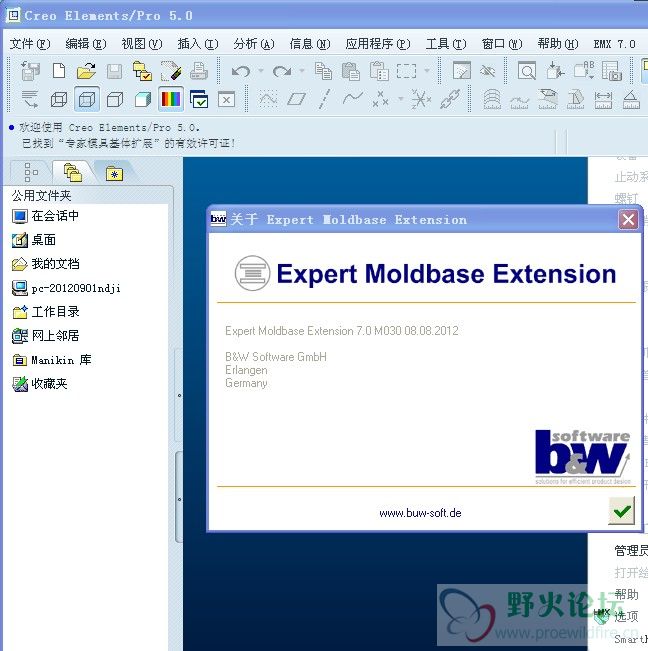Expand the undo history dropdown arrow
Screen dimensions: 648x651
(x=261, y=71)
